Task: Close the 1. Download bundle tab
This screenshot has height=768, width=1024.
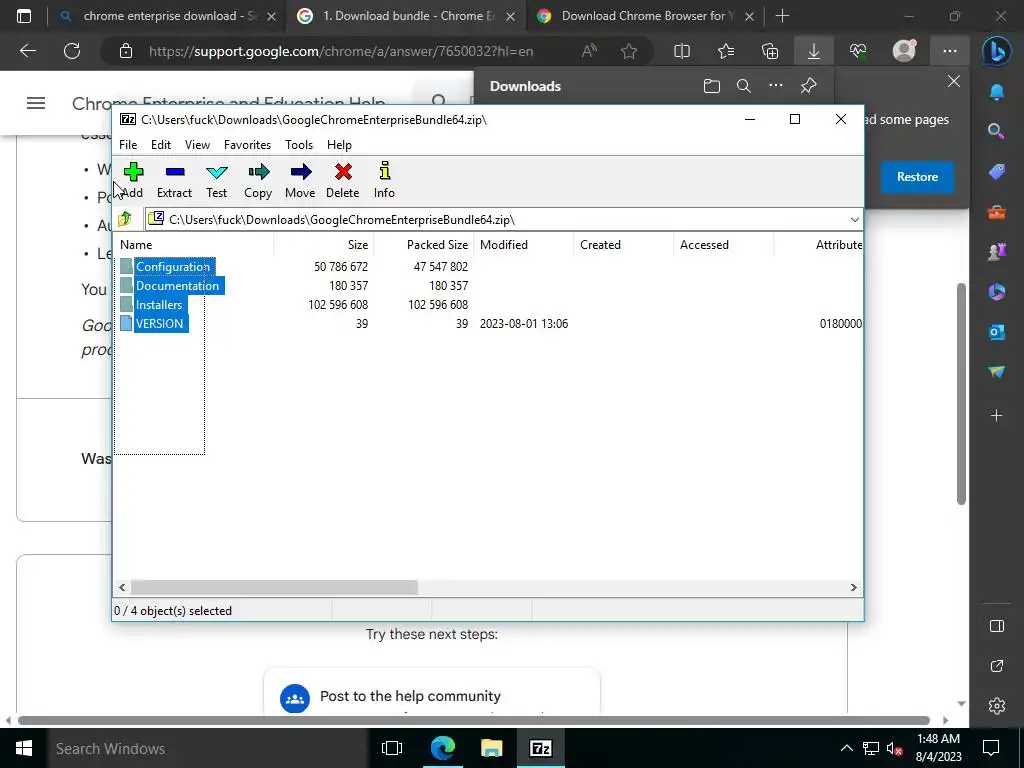Action: point(511,16)
